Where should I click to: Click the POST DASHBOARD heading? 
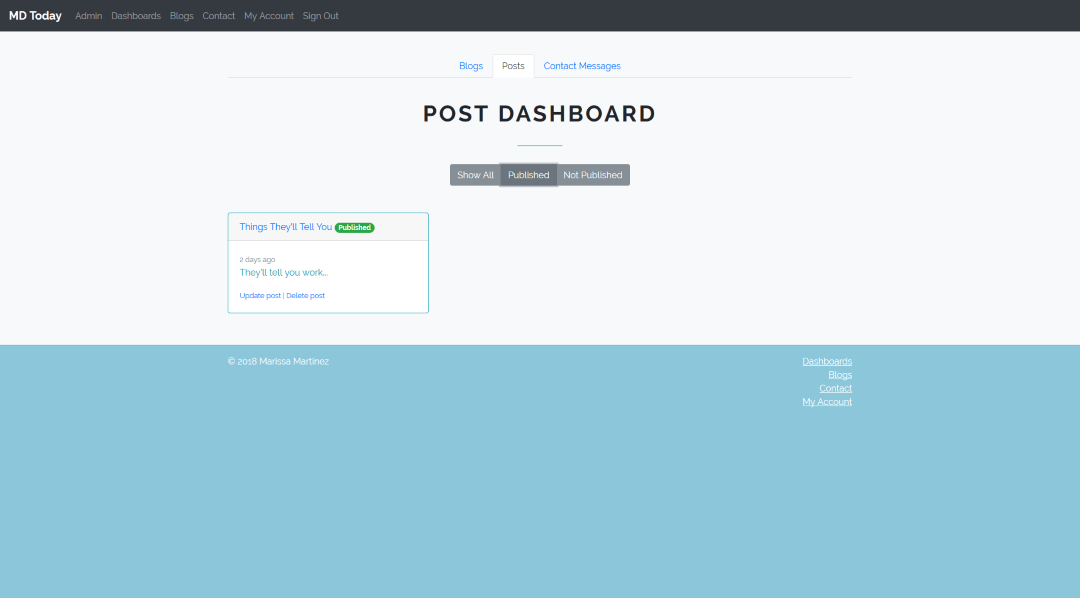tap(540, 114)
